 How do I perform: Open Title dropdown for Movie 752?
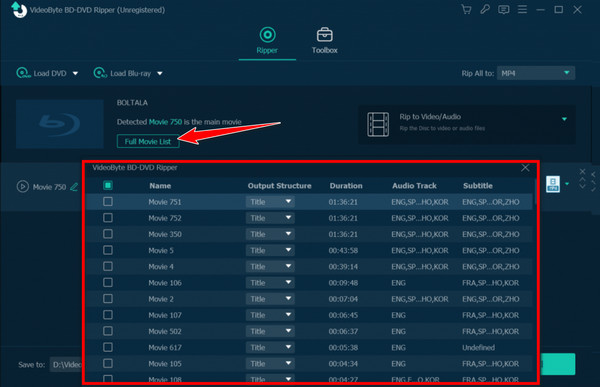click(270, 218)
